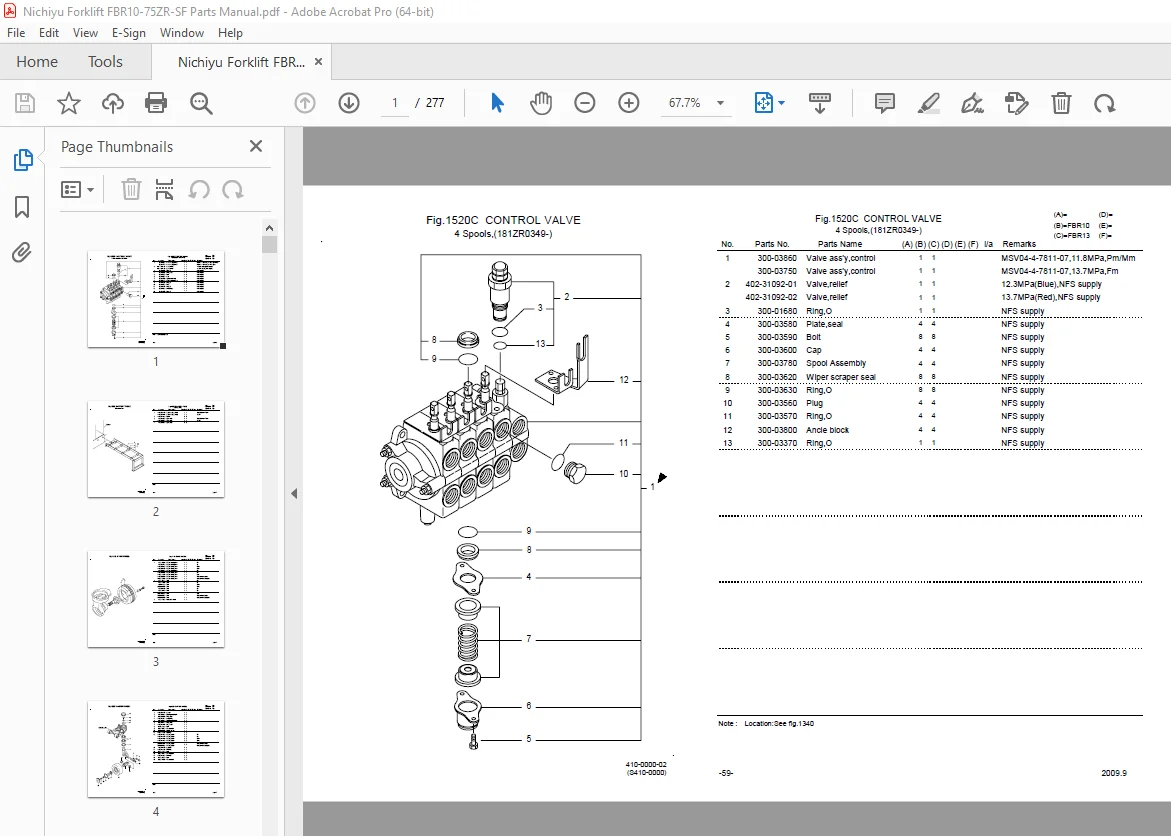The image size is (1171, 836).
Task: Click 'Spool Assembly' part name row
Action: [836, 363]
